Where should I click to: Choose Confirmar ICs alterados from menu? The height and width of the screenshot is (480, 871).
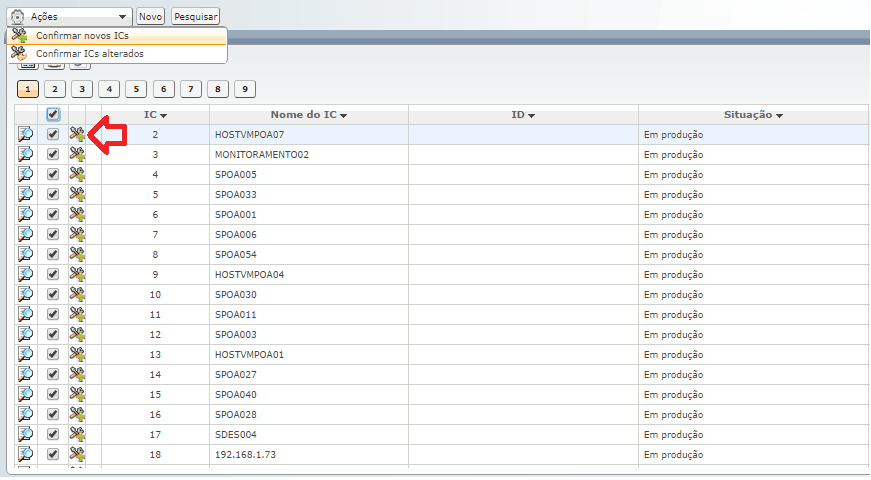pyautogui.click(x=89, y=53)
